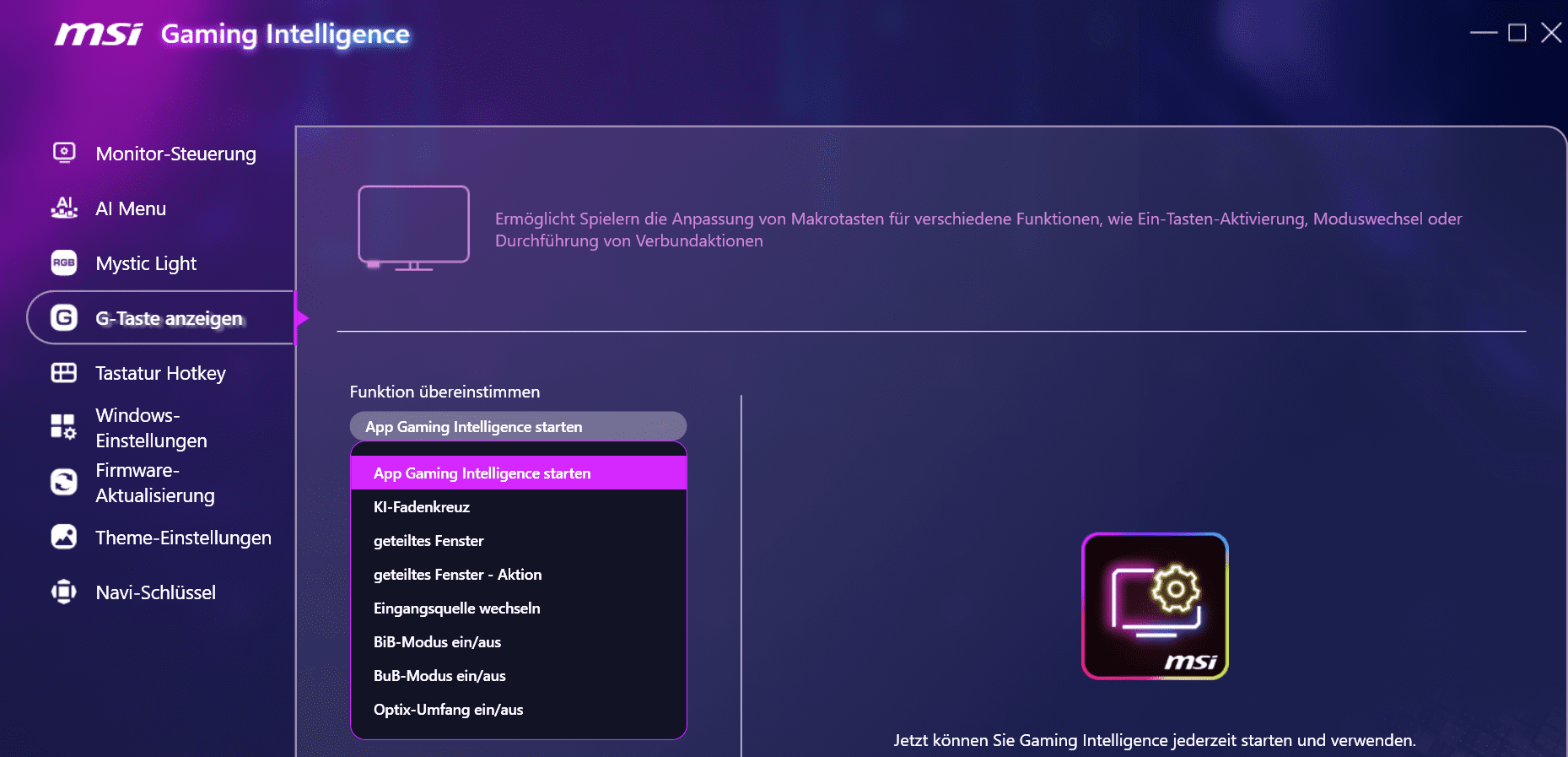The height and width of the screenshot is (757, 1568).
Task: Select geteiltes Fenster option
Action: pyautogui.click(x=519, y=540)
